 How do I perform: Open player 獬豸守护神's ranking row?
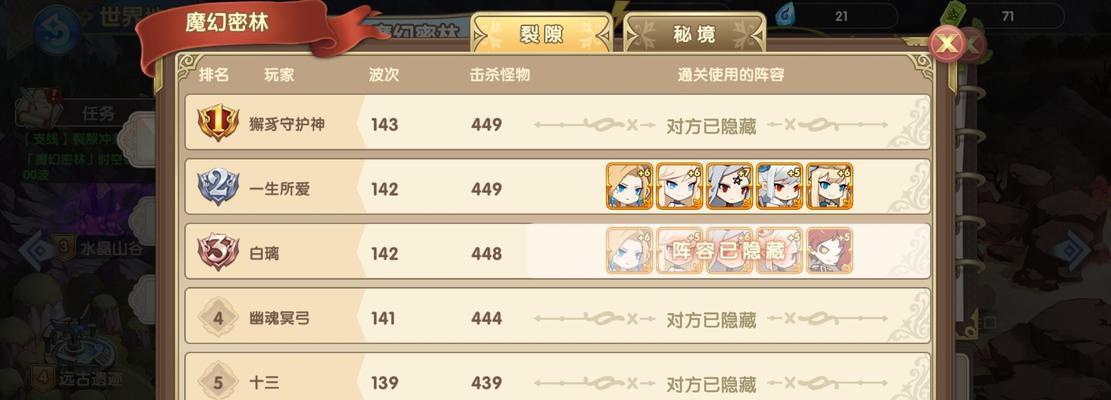coord(557,122)
